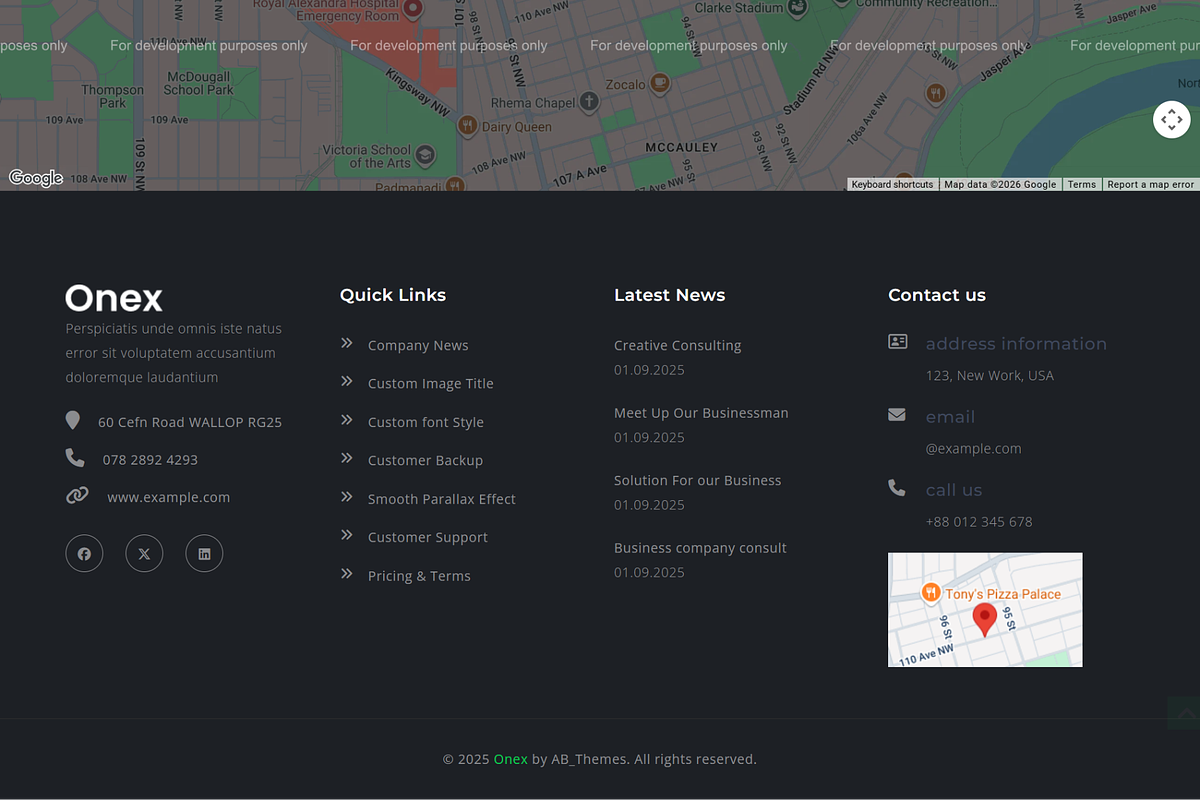Open the Meet Up Our Businessman news item
The height and width of the screenshot is (800, 1200).
pos(701,413)
